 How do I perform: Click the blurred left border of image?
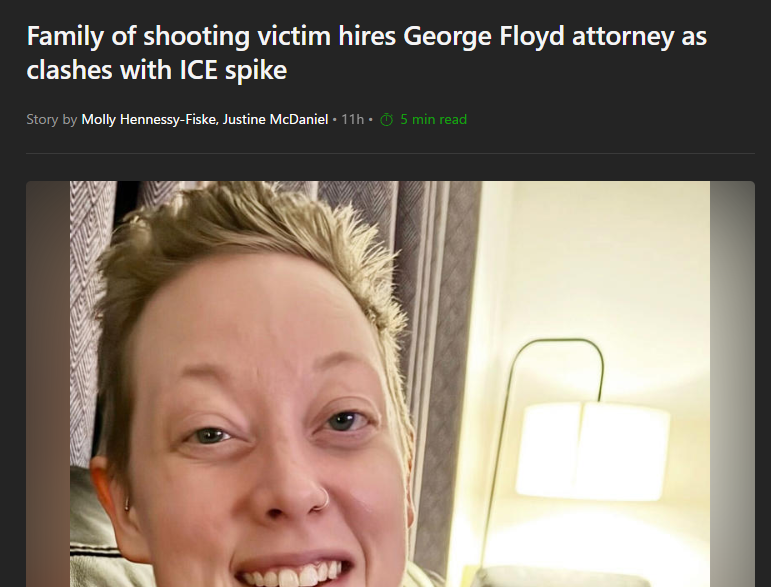tap(48, 384)
